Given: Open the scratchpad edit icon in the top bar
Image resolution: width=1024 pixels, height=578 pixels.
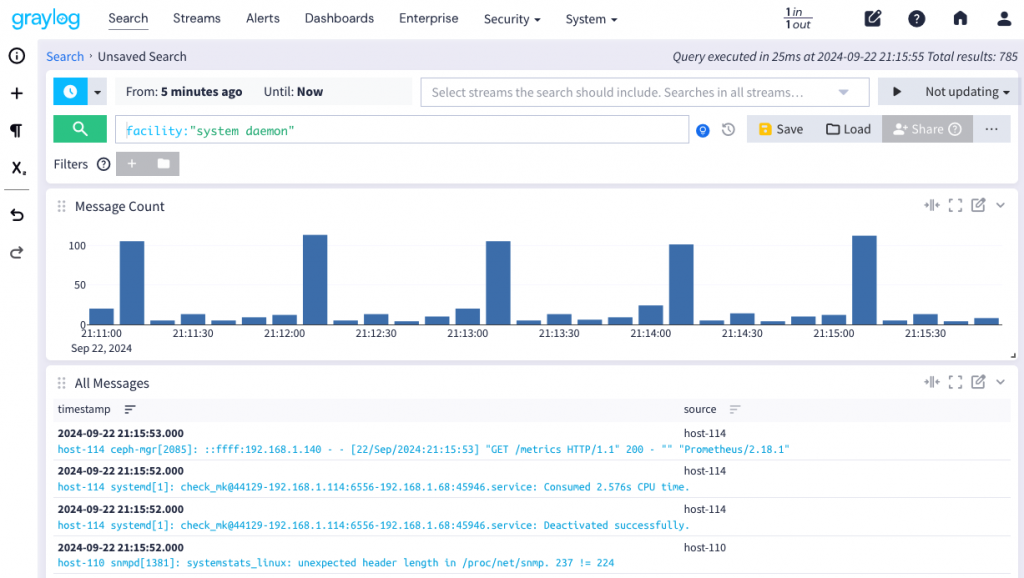Looking at the screenshot, I should pyautogui.click(x=872, y=18).
